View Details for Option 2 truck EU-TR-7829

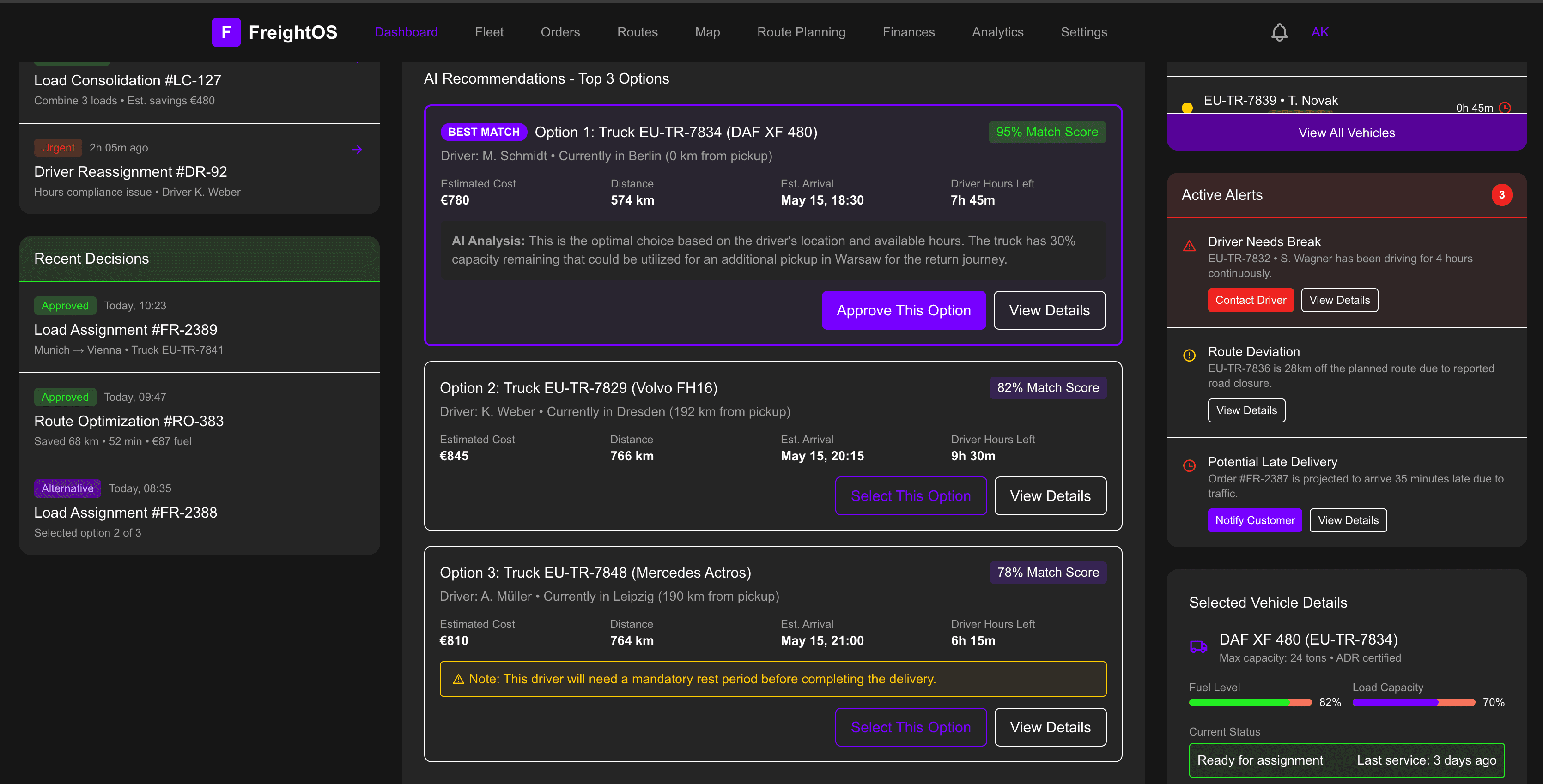point(1050,495)
